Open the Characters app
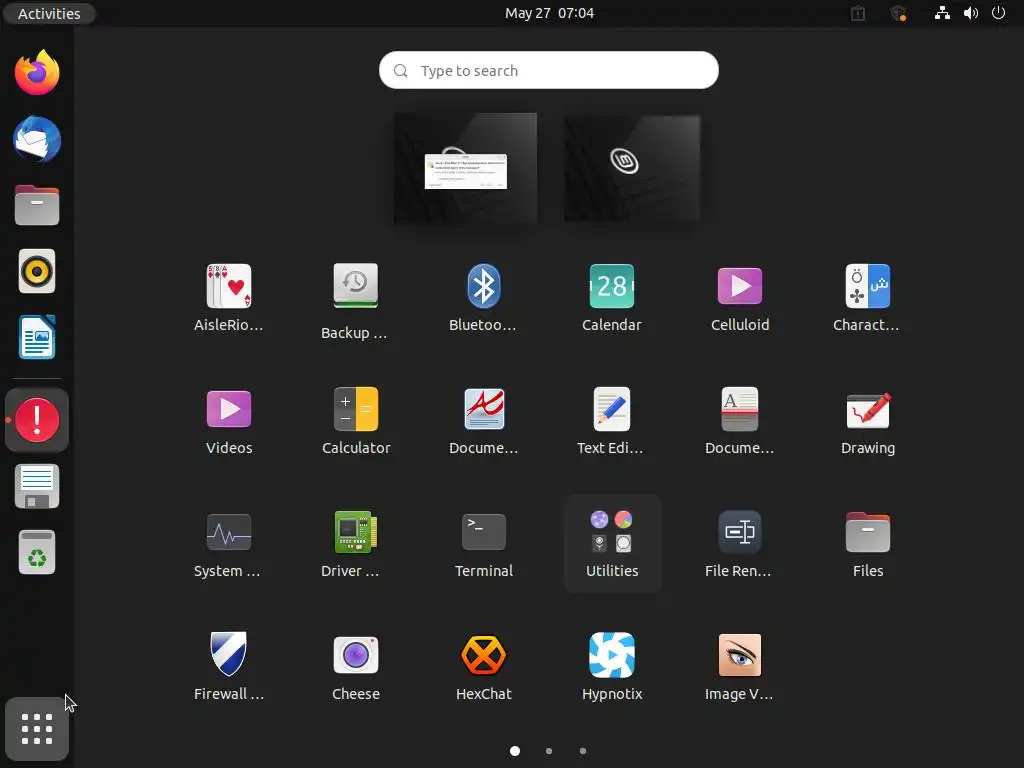 867,298
